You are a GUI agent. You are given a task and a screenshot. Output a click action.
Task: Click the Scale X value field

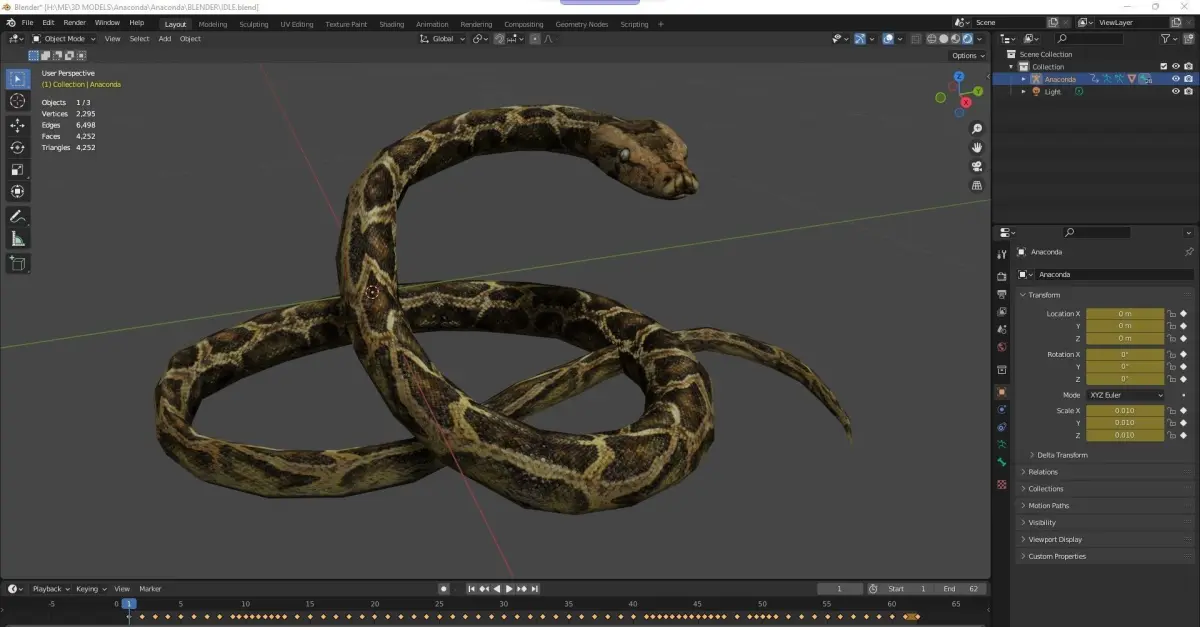point(1125,411)
